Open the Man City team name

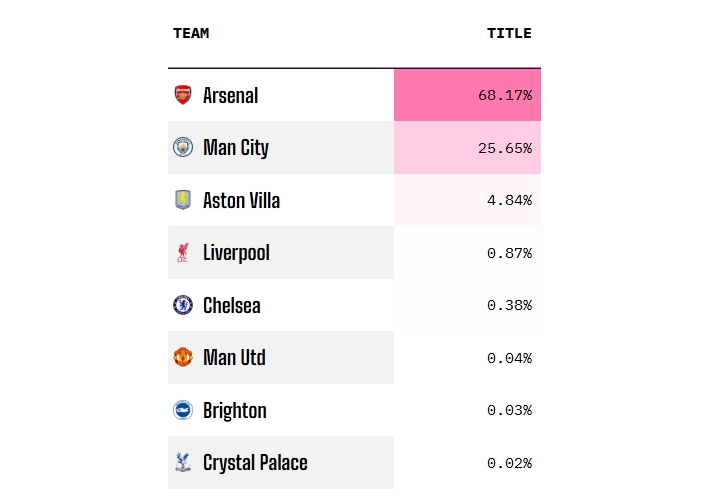235,148
